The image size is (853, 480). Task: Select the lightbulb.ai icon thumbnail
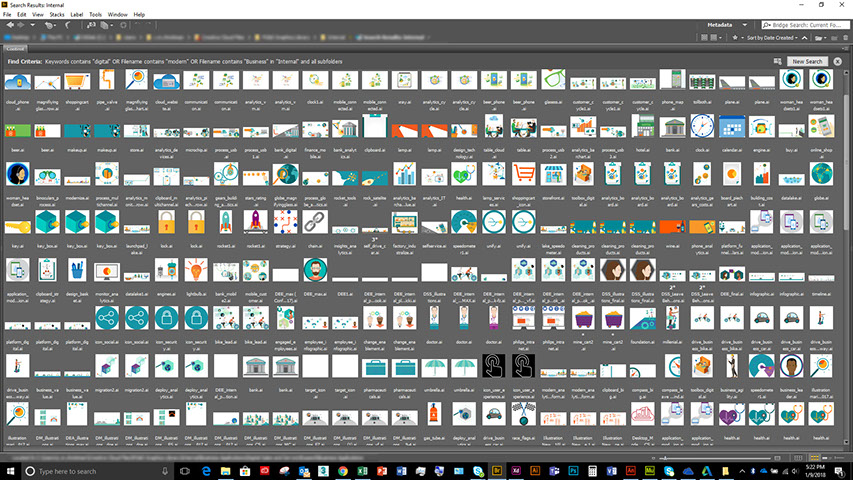coord(196,269)
